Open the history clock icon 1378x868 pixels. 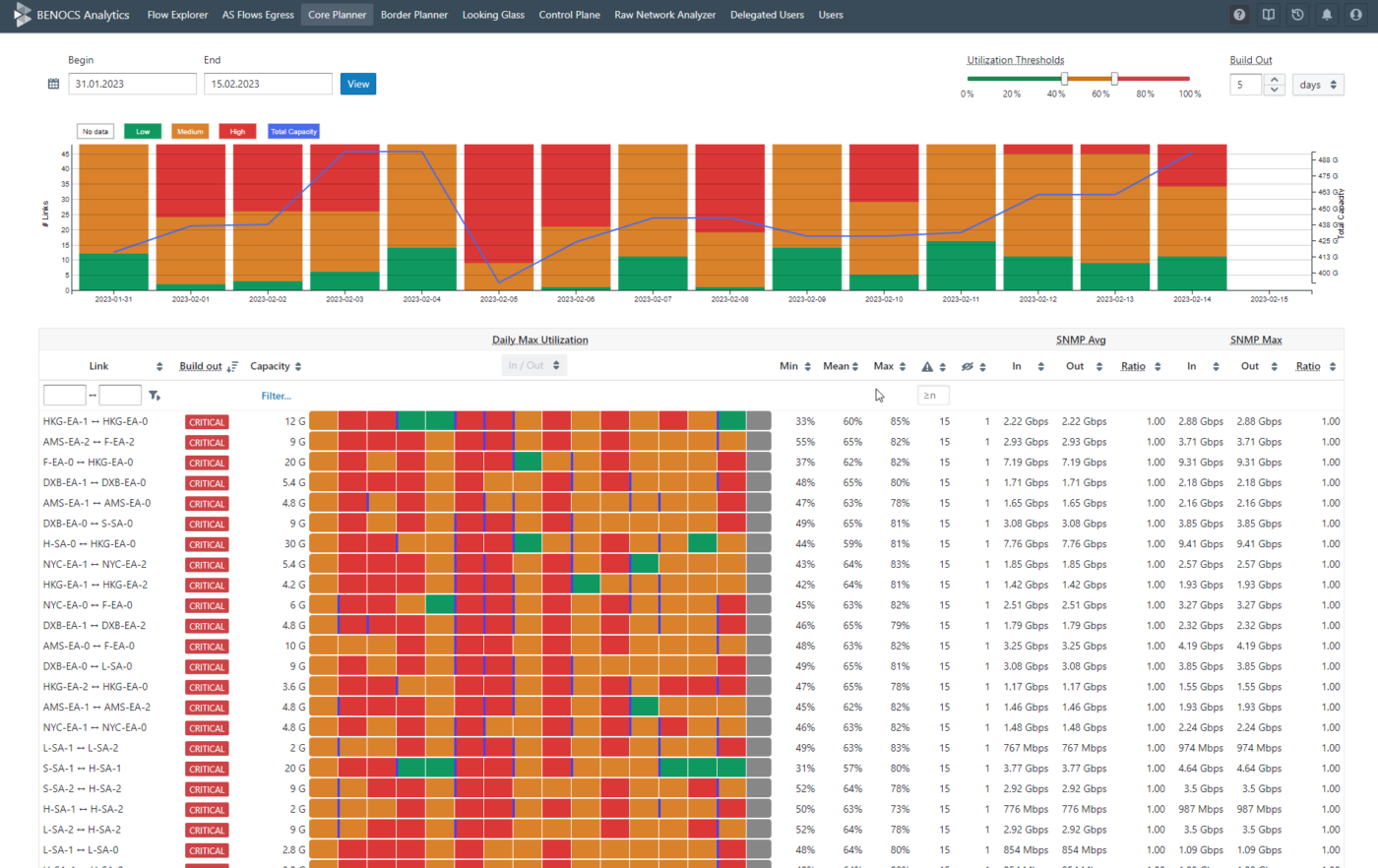click(1297, 15)
